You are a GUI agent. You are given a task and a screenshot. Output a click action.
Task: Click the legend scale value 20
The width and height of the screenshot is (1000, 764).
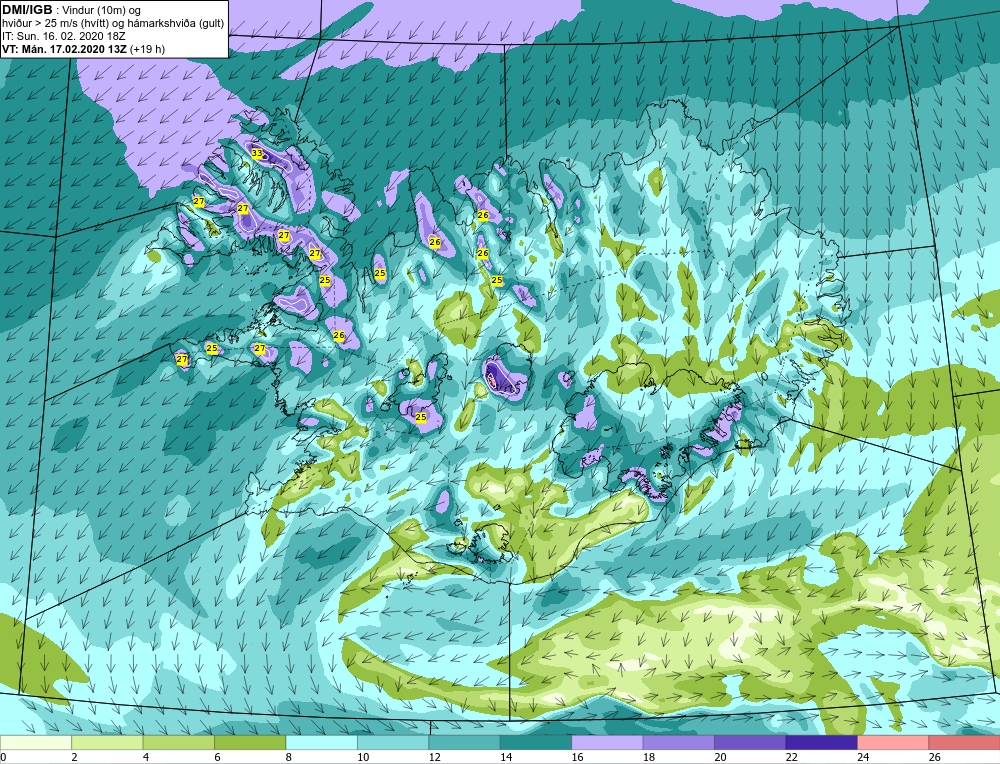720,758
